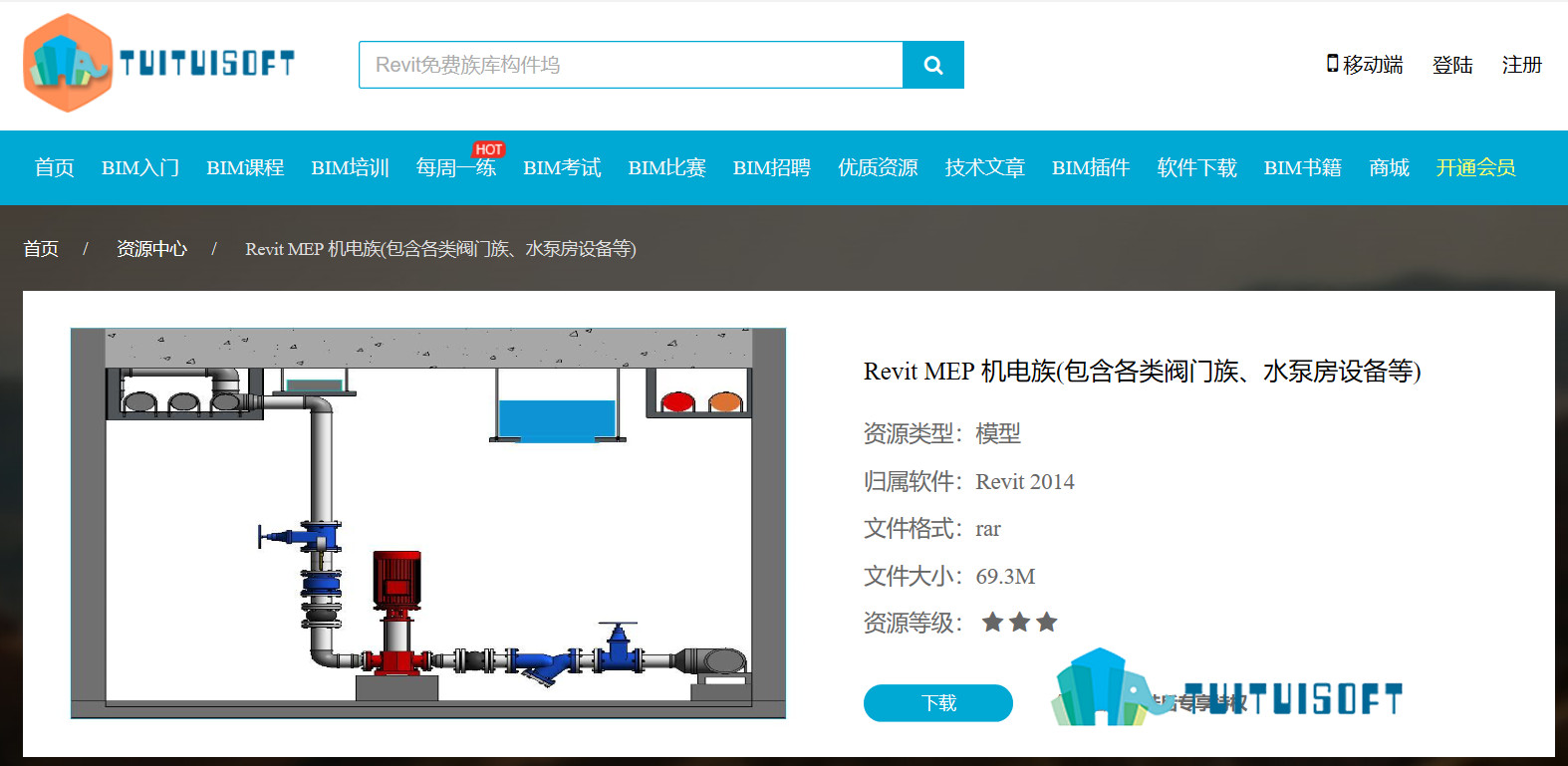
Task: Click the blue 下载 download button
Action: coord(938,703)
